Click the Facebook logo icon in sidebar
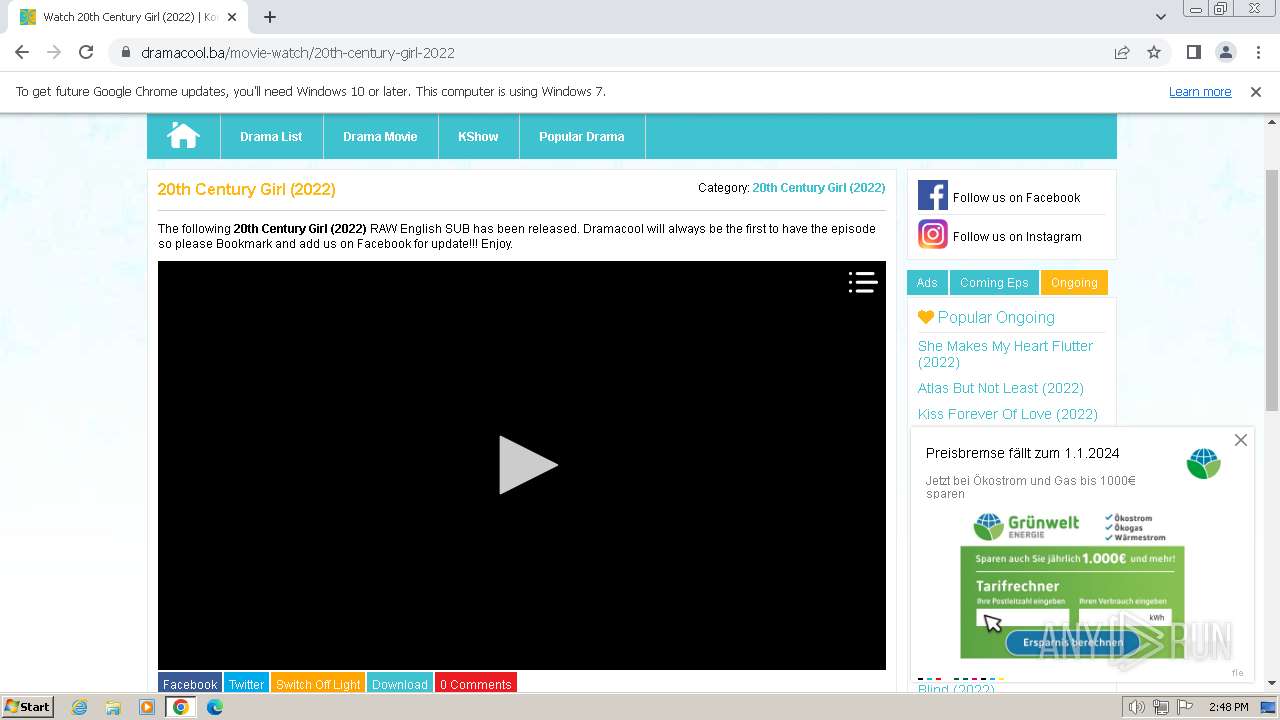The width and height of the screenshot is (1280, 720). click(x=932, y=196)
